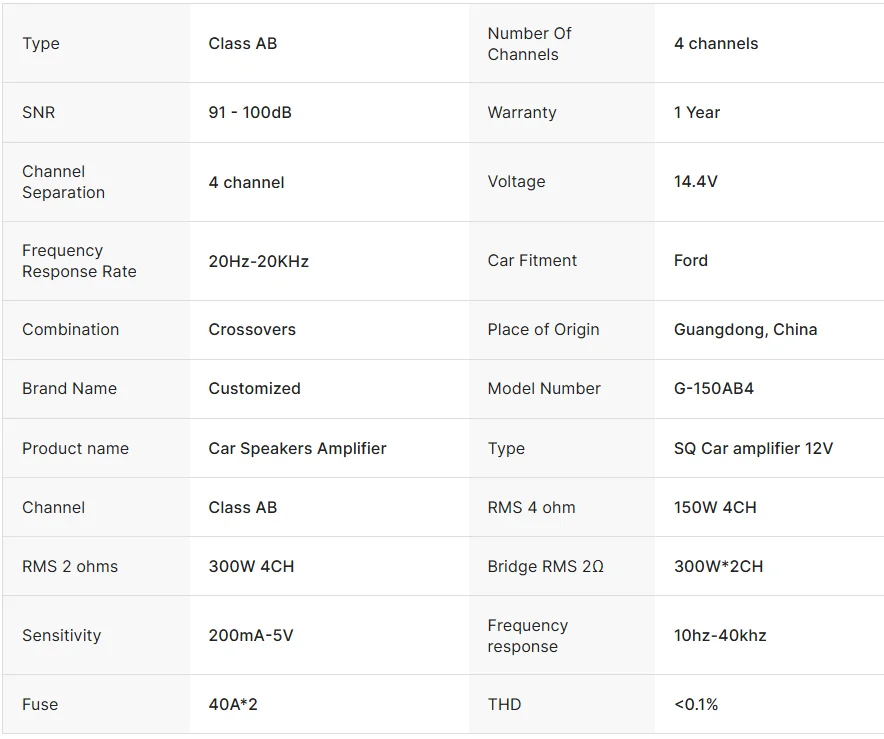Select the 'G-150AB4' model number

click(x=713, y=389)
